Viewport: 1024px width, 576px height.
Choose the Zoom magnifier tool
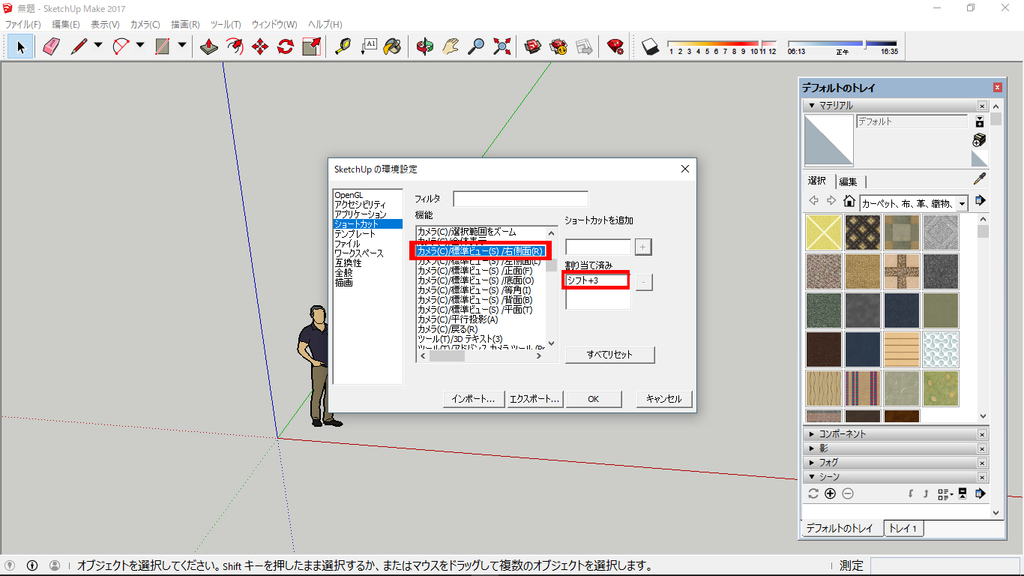click(x=476, y=47)
